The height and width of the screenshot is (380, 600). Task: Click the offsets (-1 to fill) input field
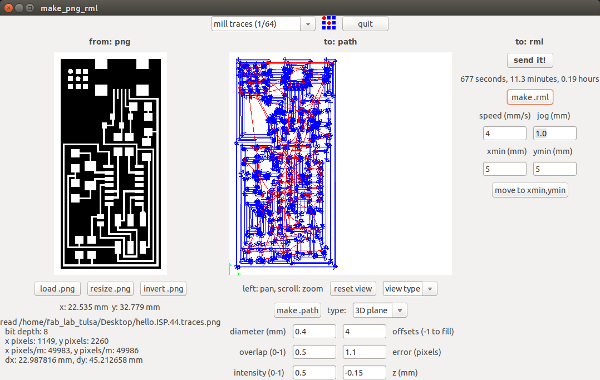point(364,331)
